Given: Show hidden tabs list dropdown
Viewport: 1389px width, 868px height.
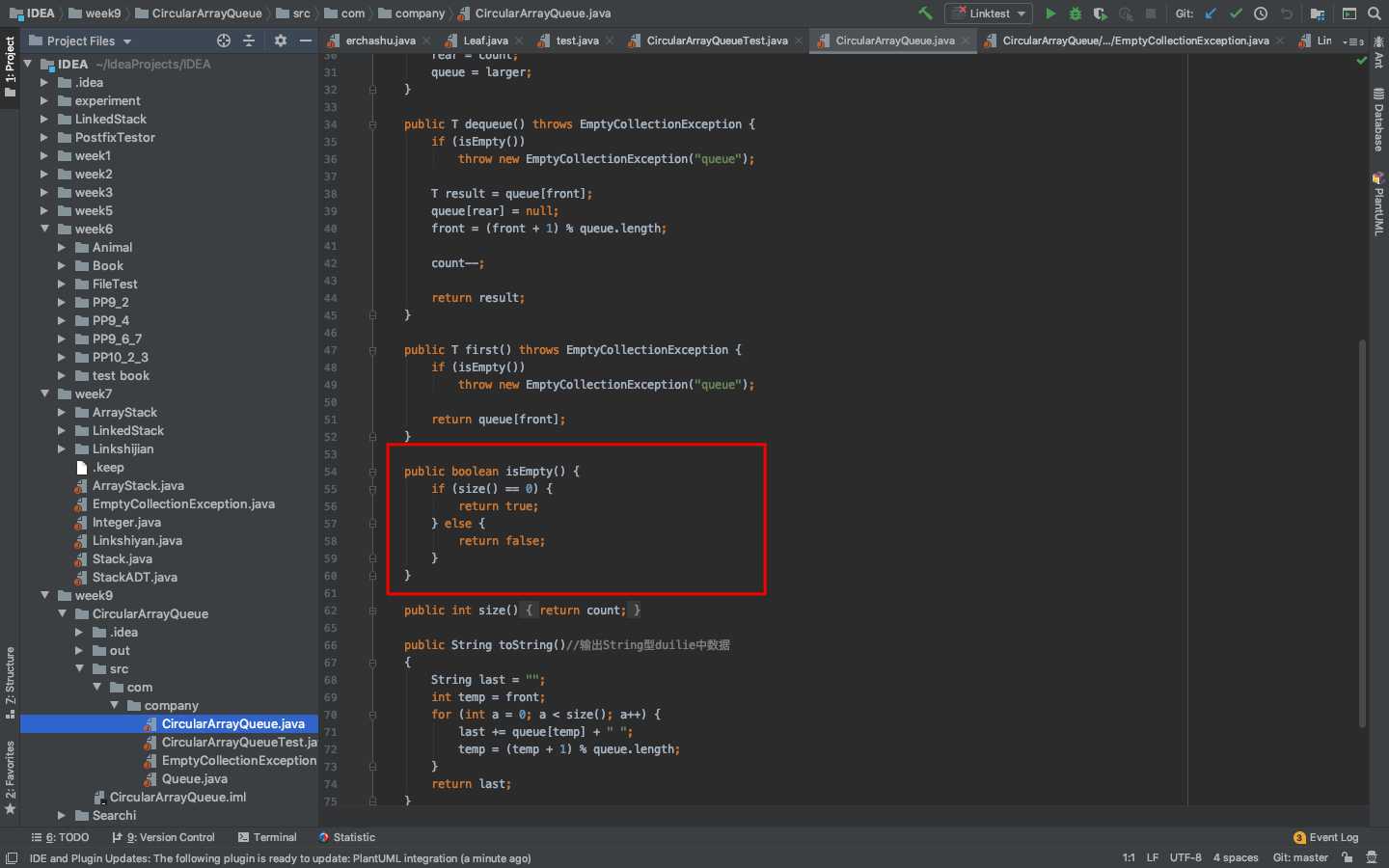Looking at the screenshot, I should point(1354,41).
